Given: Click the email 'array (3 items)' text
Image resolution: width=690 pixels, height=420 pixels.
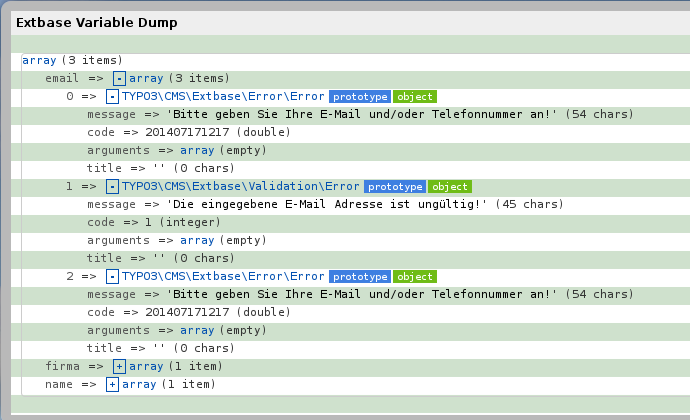Looking at the screenshot, I should click(x=180, y=78).
